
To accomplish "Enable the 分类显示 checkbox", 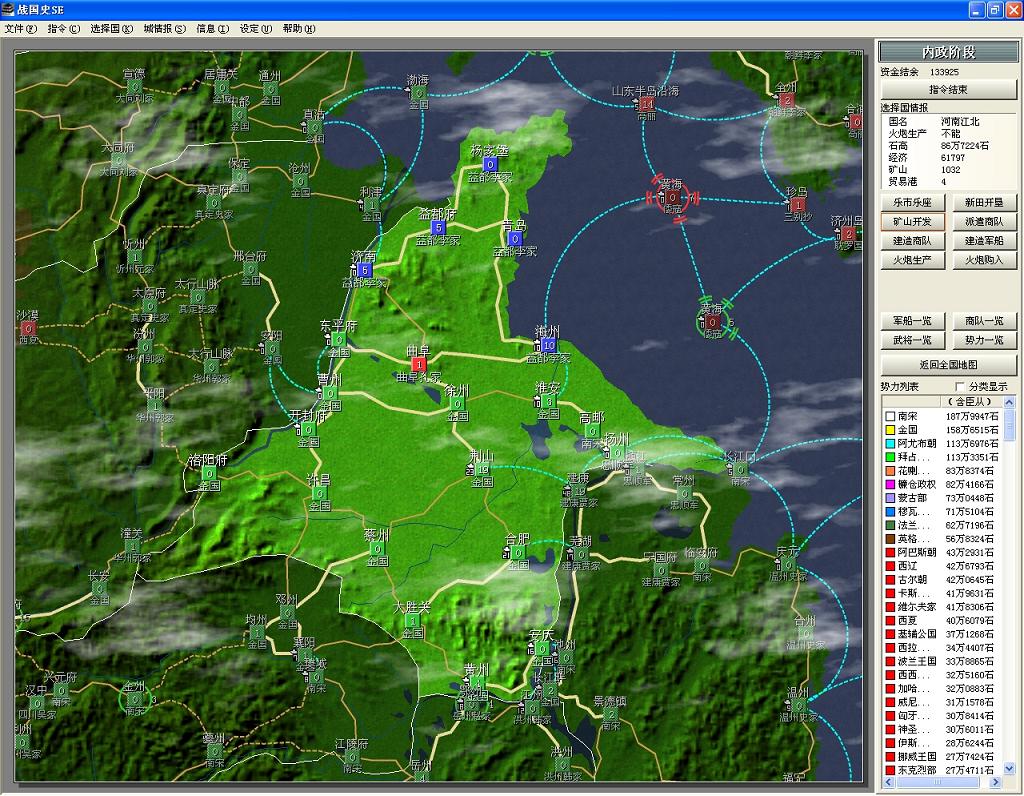I will tap(960, 387).
